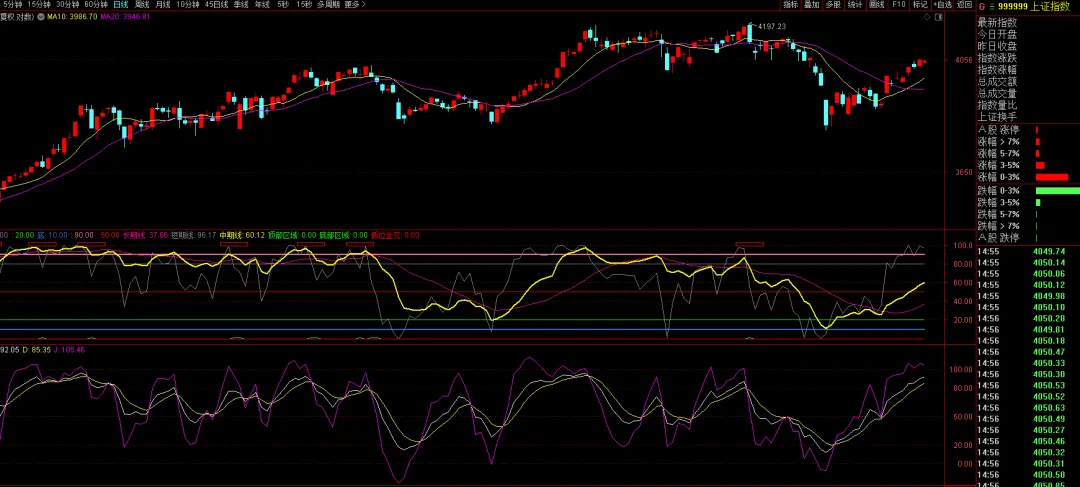Click the 底部区域 0.00 indicator label
This screenshot has width=1080, height=487.
coord(343,236)
